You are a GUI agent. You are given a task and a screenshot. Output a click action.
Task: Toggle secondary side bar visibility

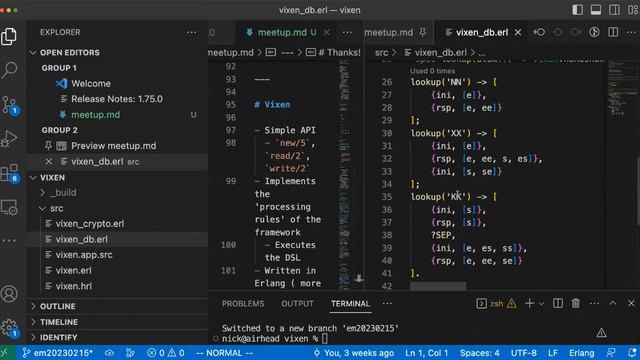[x=614, y=10]
